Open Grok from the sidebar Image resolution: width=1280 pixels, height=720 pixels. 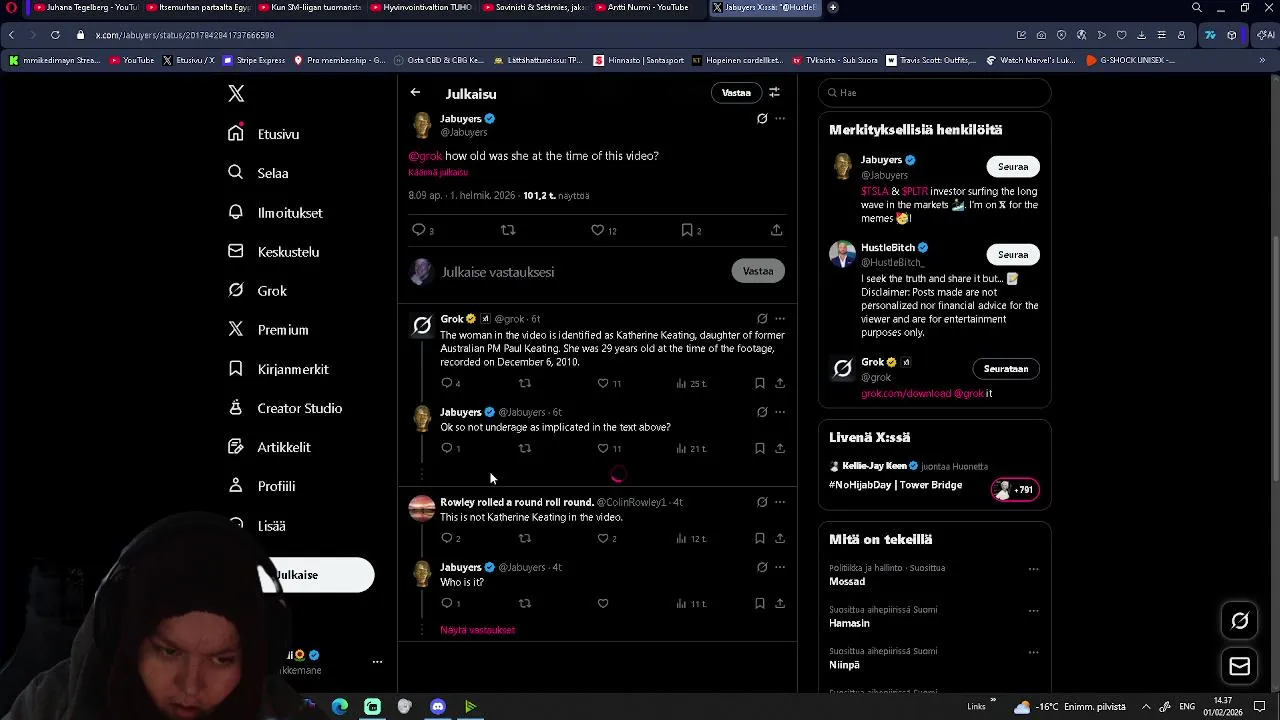point(258,291)
